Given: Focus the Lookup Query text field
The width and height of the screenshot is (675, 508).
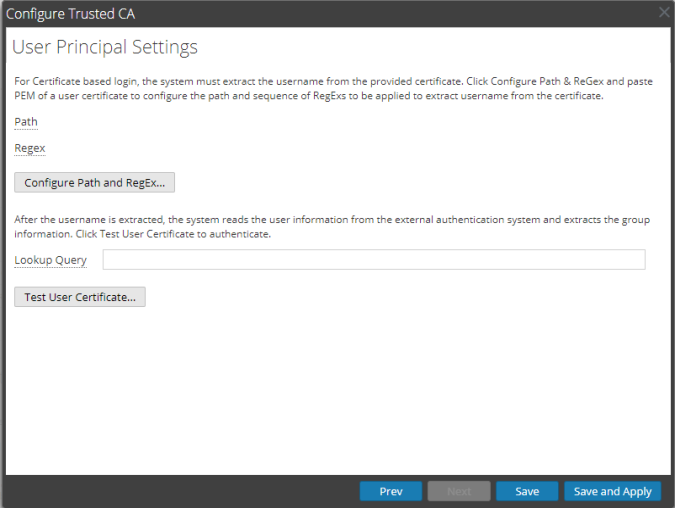Looking at the screenshot, I should pyautogui.click(x=374, y=260).
